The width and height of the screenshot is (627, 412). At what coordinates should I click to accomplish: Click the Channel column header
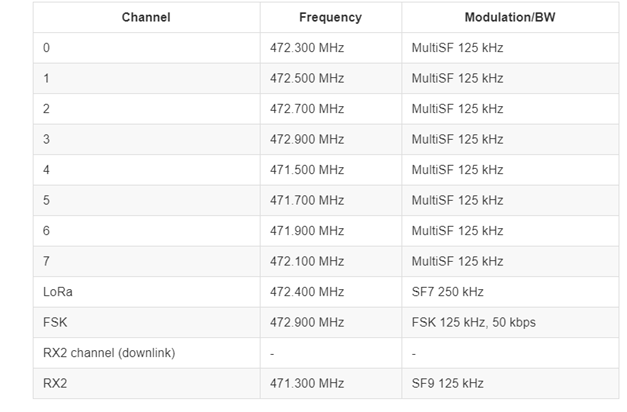(146, 17)
